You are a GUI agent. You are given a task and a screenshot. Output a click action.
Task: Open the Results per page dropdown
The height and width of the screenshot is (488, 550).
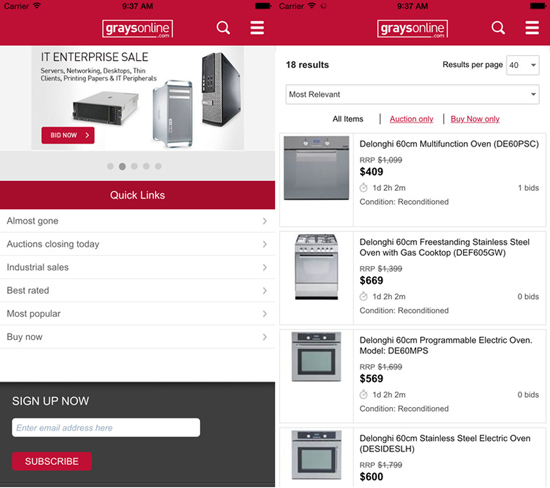point(523,65)
